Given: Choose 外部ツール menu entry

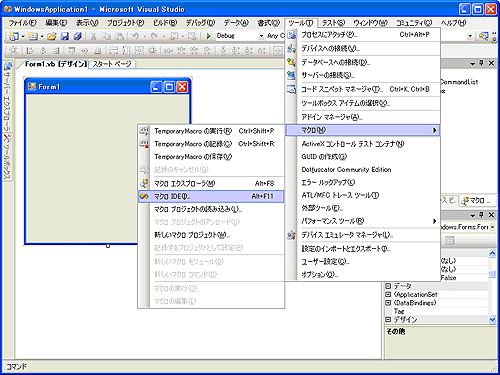Looking at the screenshot, I should point(363,208).
